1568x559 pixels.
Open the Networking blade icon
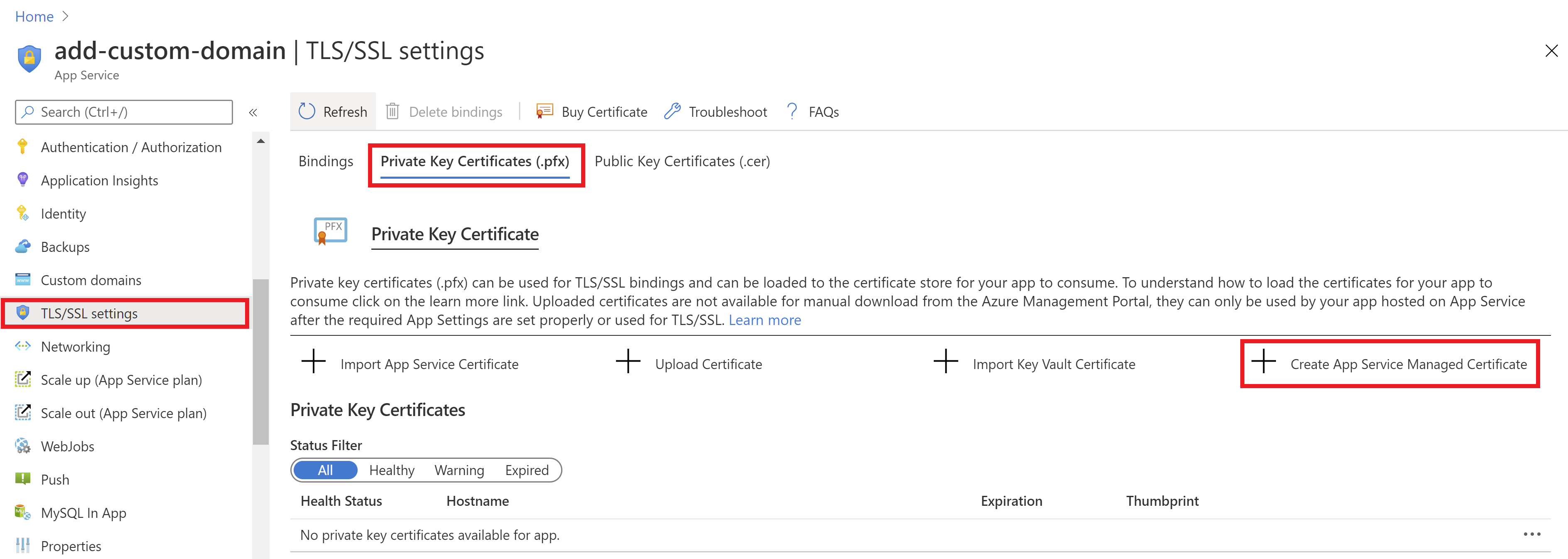click(x=22, y=346)
